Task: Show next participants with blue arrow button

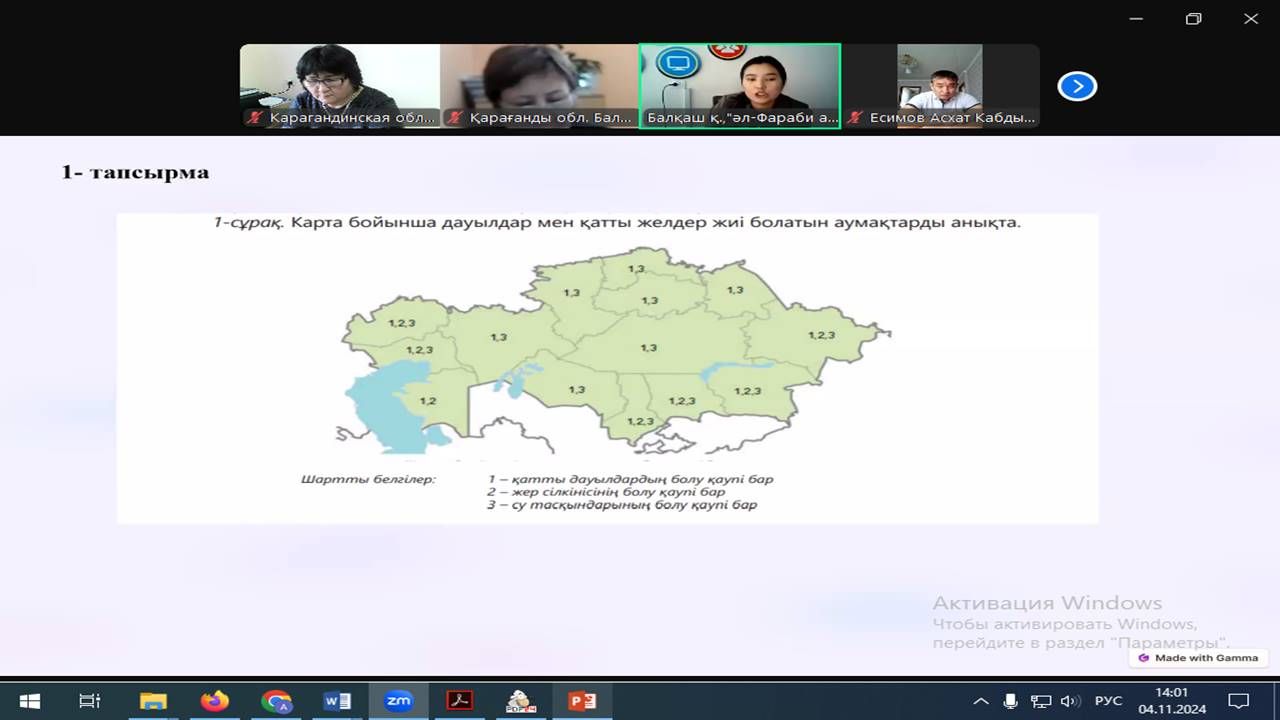Action: click(x=1077, y=87)
